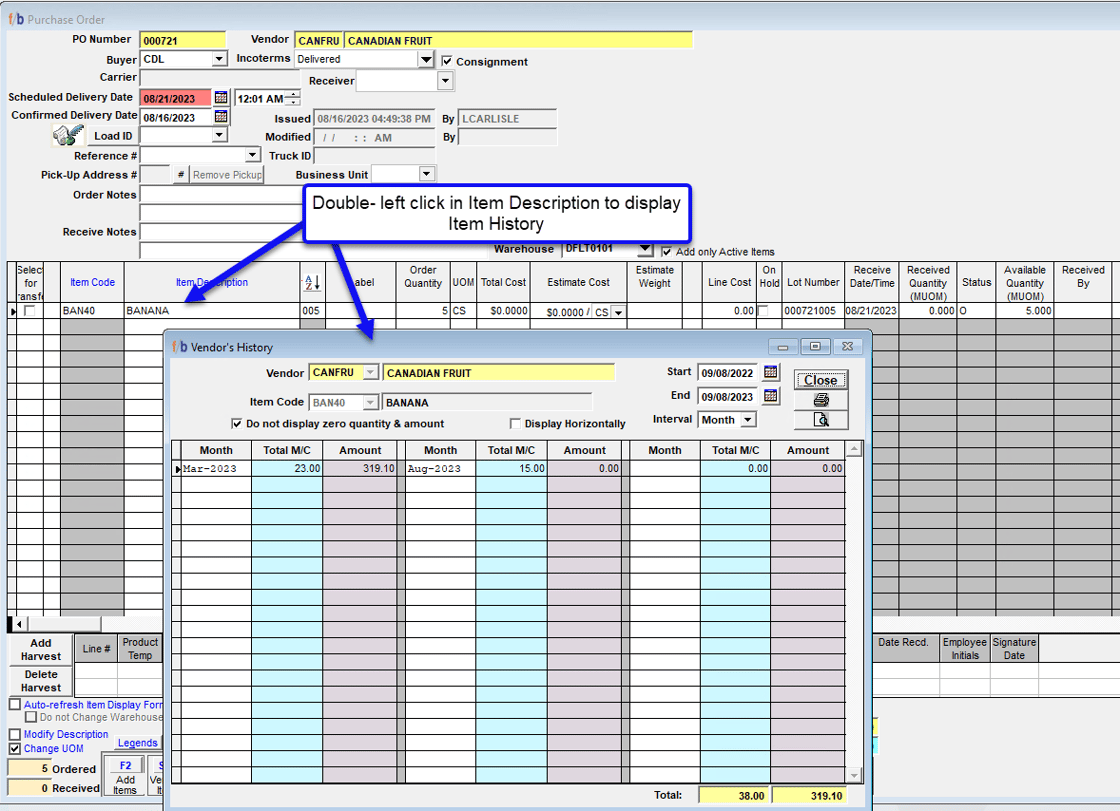Enable the Display Horizontally checkbox
The image size is (1120, 811).
[x=516, y=424]
